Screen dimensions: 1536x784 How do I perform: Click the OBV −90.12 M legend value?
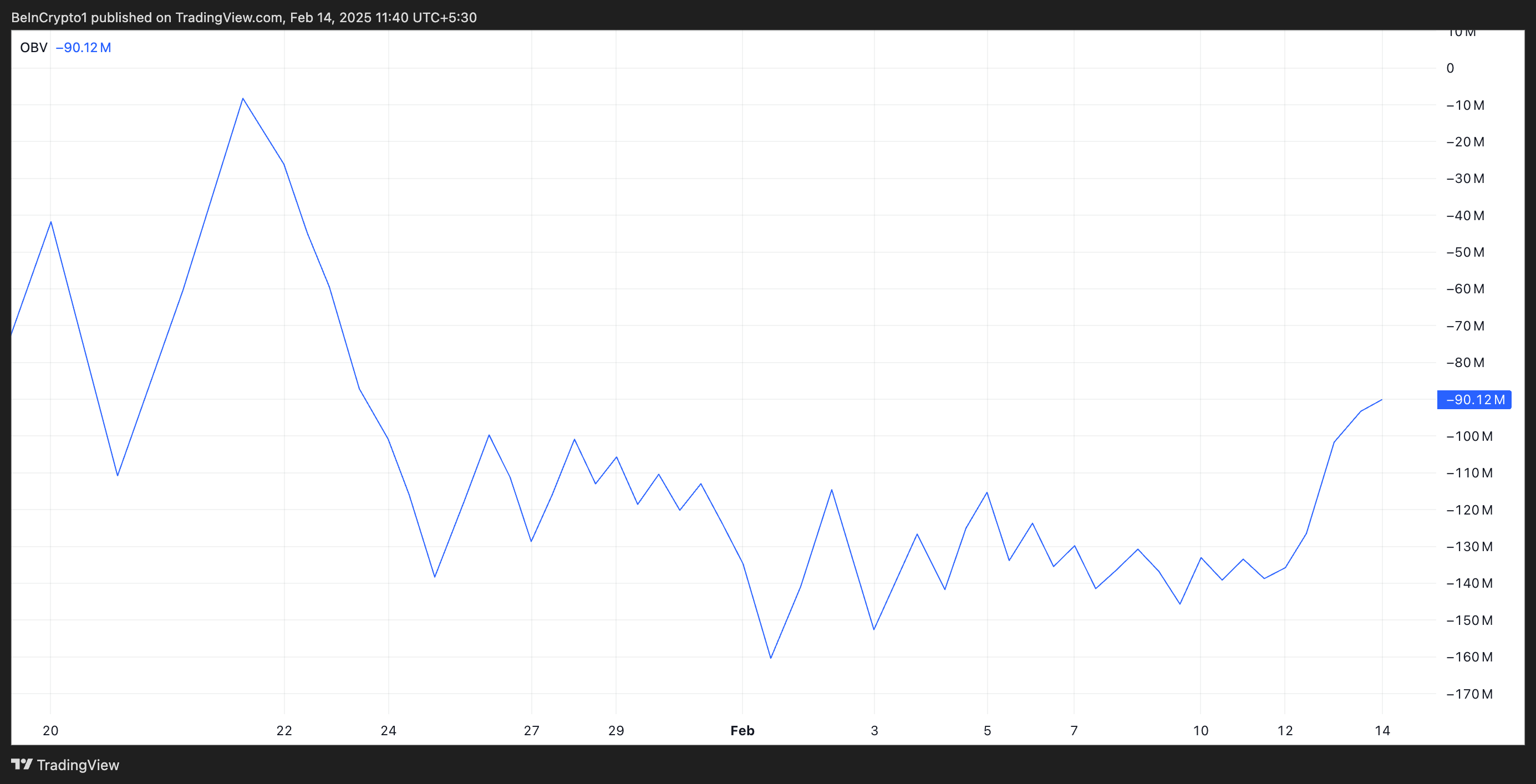(x=83, y=48)
